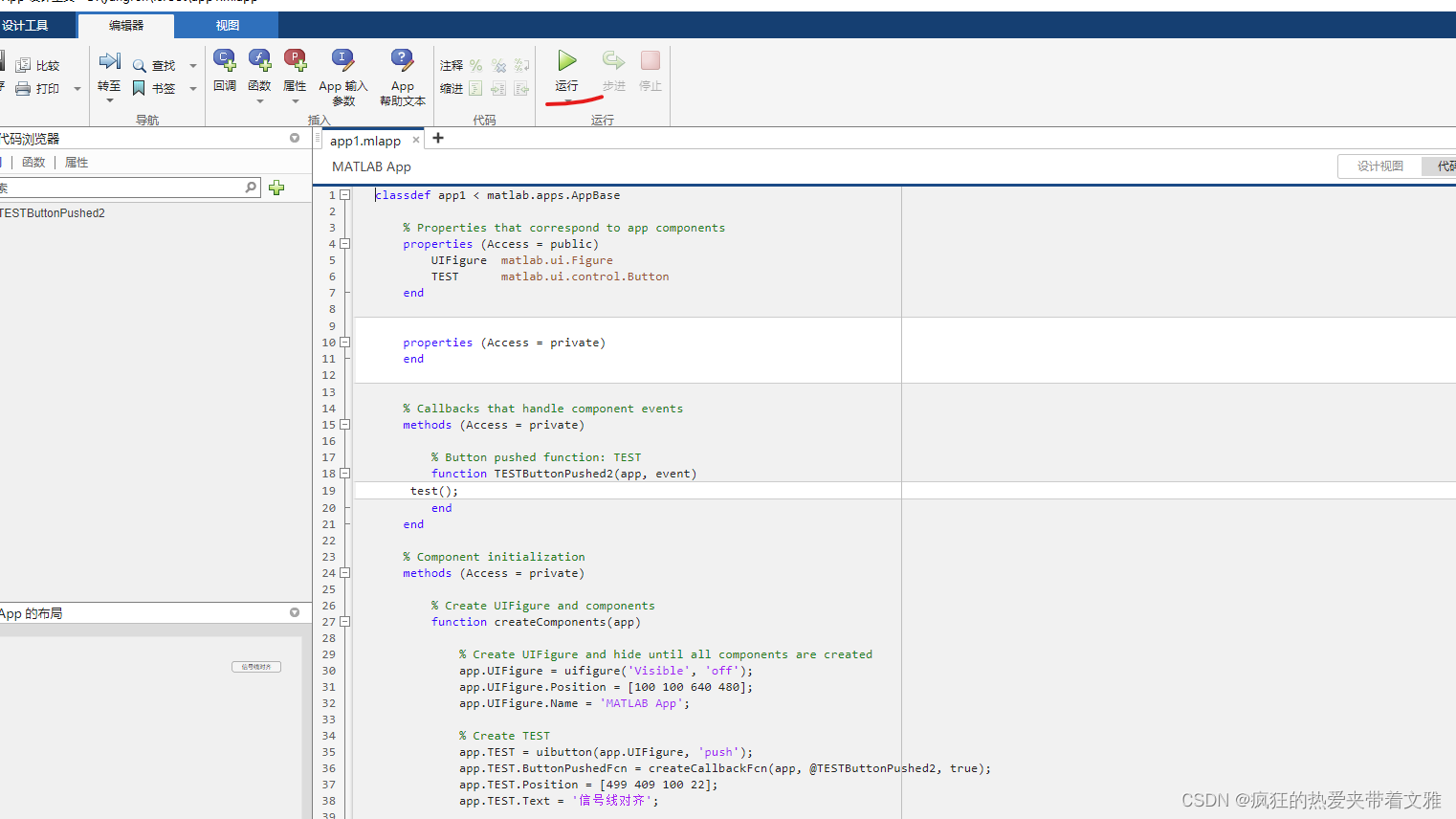Open the 打印 dropdown arrow
The image size is (1456, 819).
pos(77,89)
